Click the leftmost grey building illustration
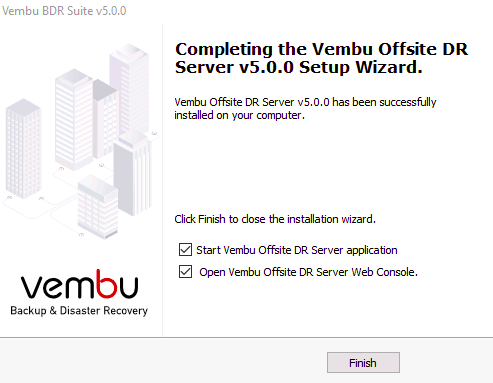Viewport: 493px width, 383px height. pyautogui.click(x=23, y=148)
